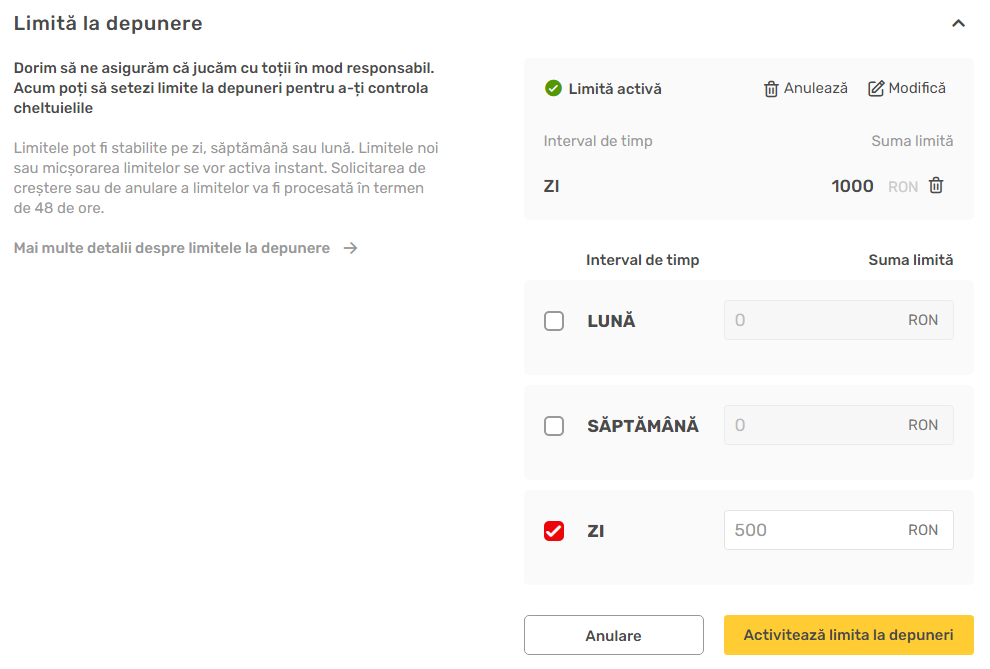
Task: Click the Modifică edit pencil icon
Action: pos(876,89)
